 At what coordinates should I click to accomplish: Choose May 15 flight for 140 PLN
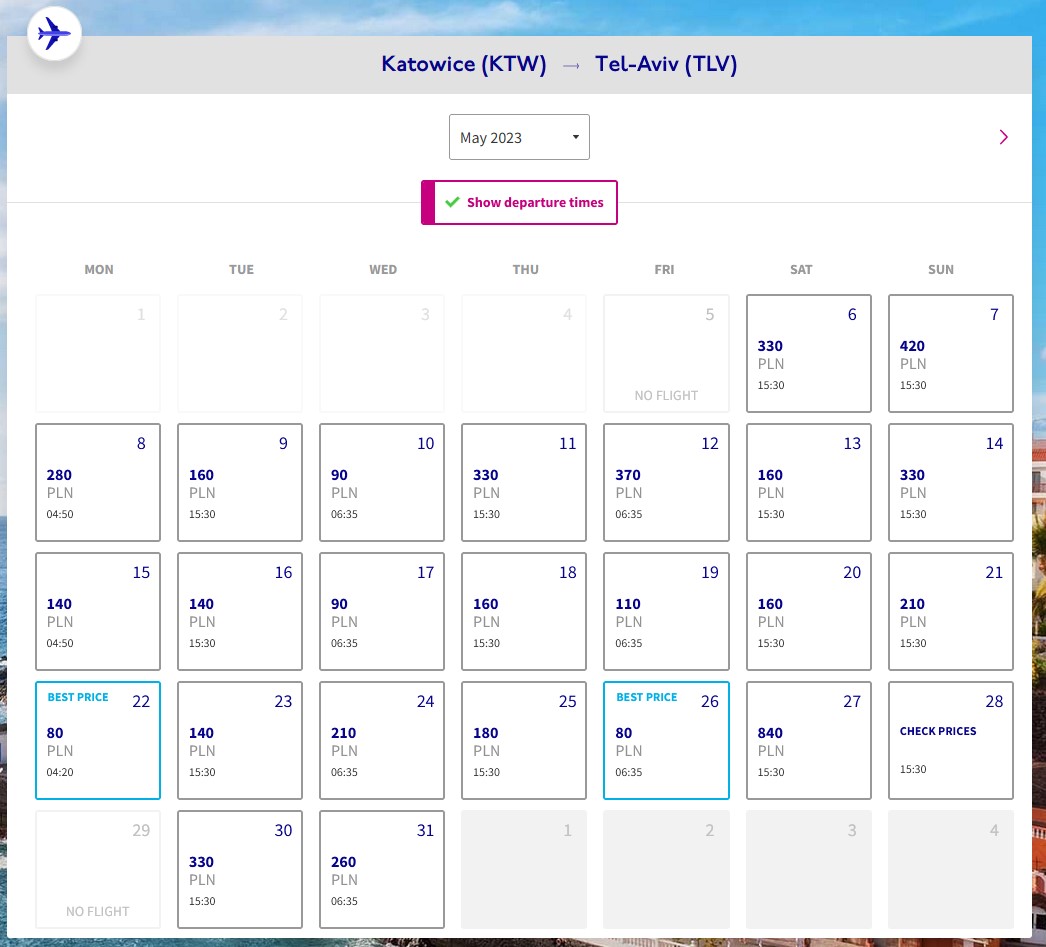98,612
